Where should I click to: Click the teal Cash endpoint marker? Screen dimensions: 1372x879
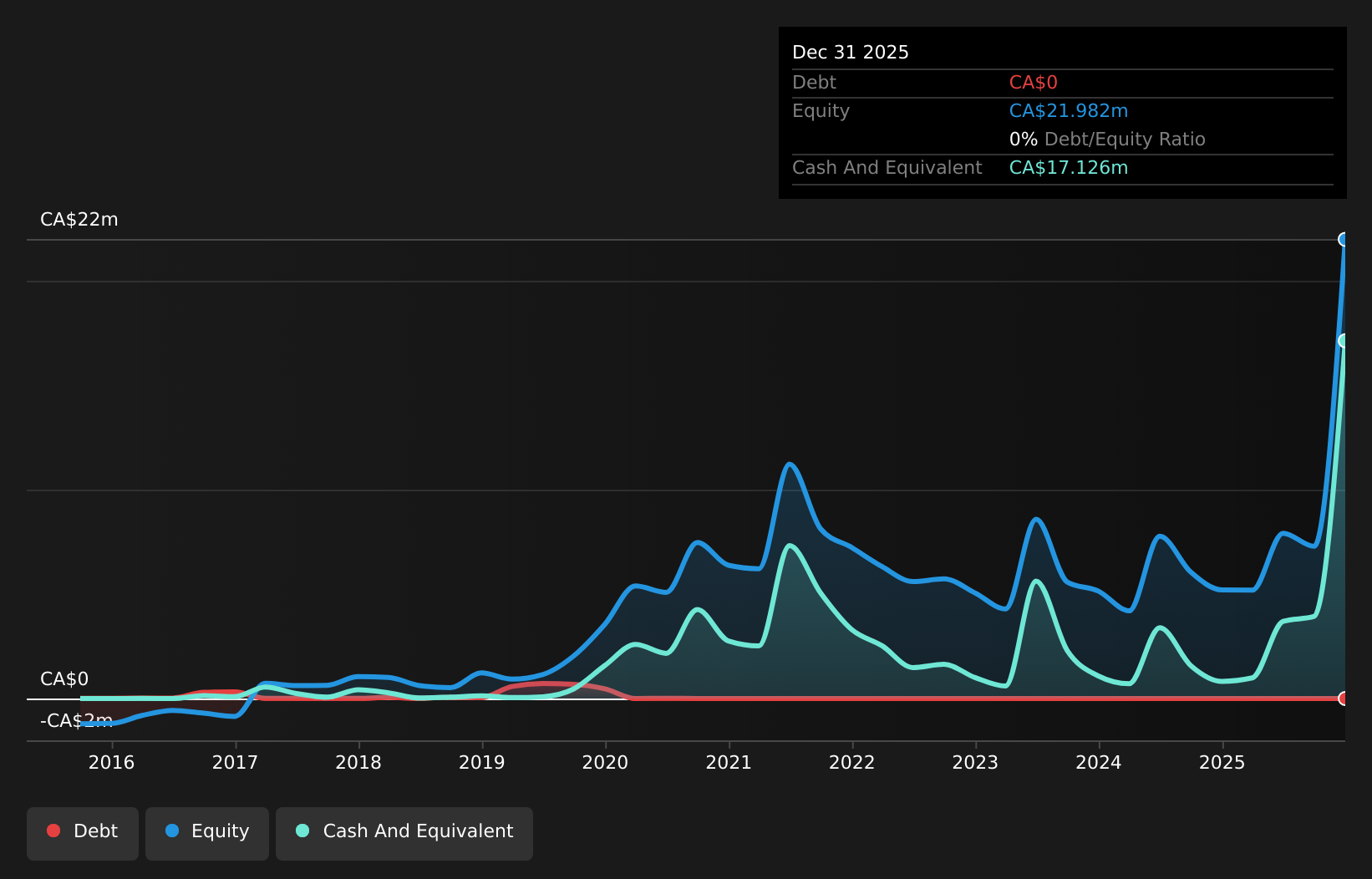click(1344, 341)
